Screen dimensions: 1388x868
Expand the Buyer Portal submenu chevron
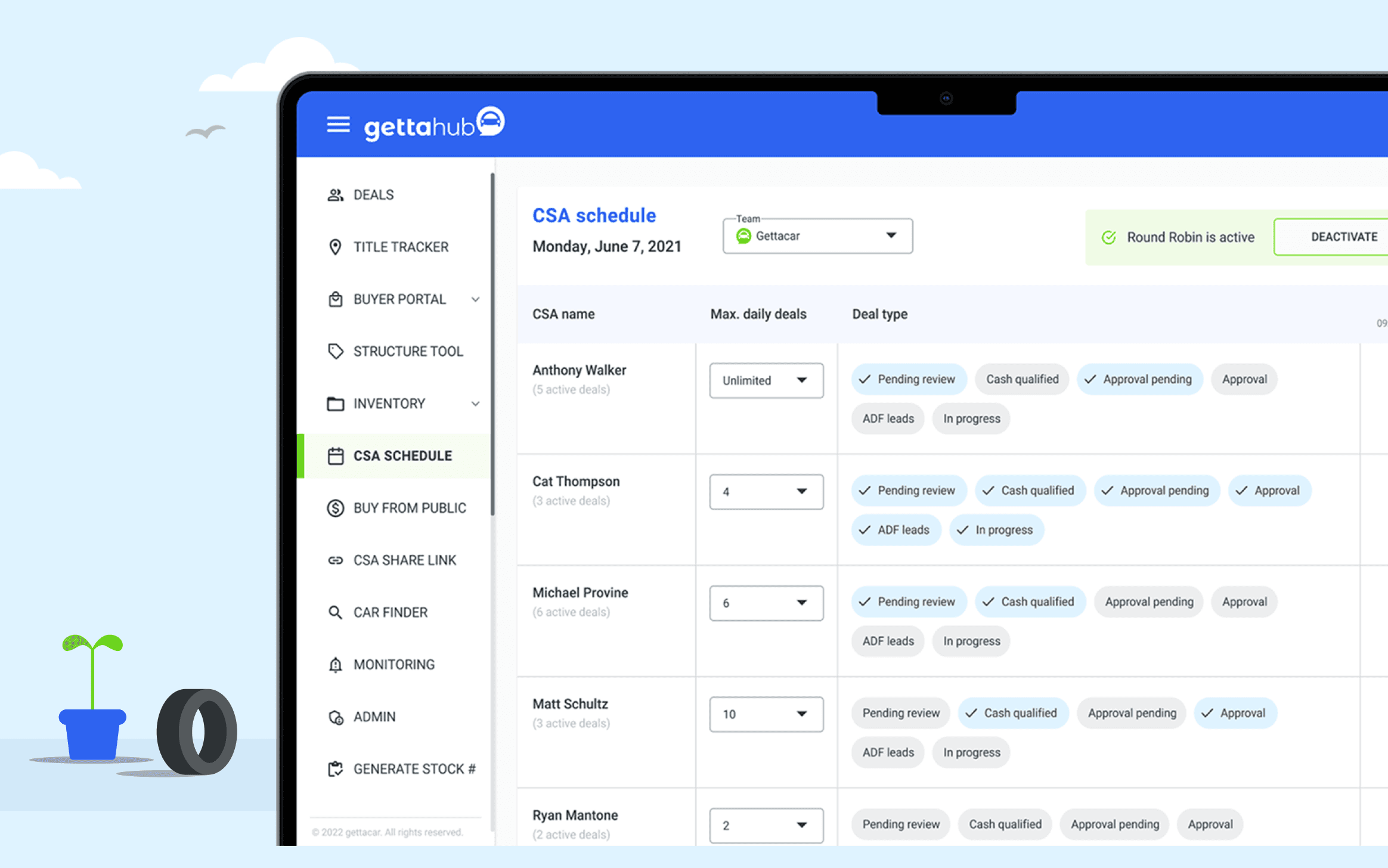(475, 299)
